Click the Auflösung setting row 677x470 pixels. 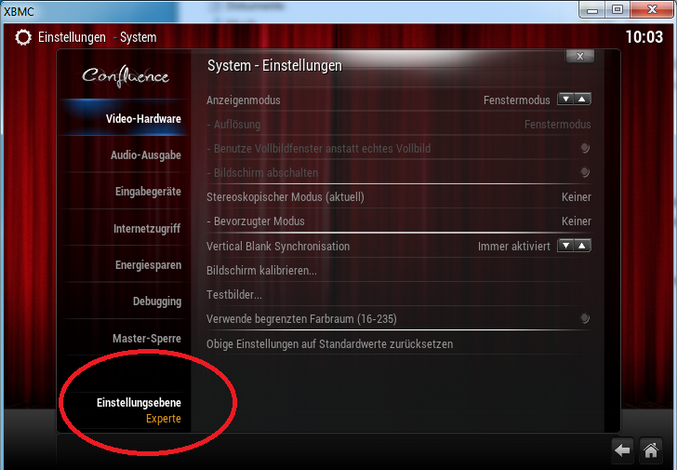coord(399,124)
